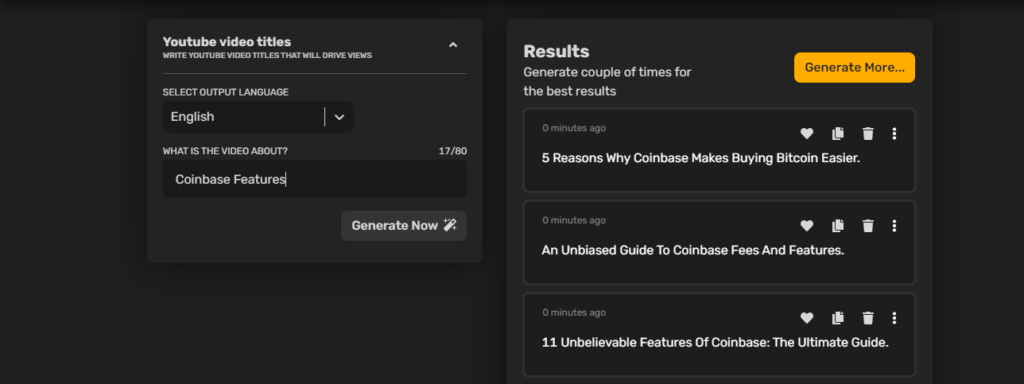
Task: Click the Generate Now button
Action: [x=404, y=225]
